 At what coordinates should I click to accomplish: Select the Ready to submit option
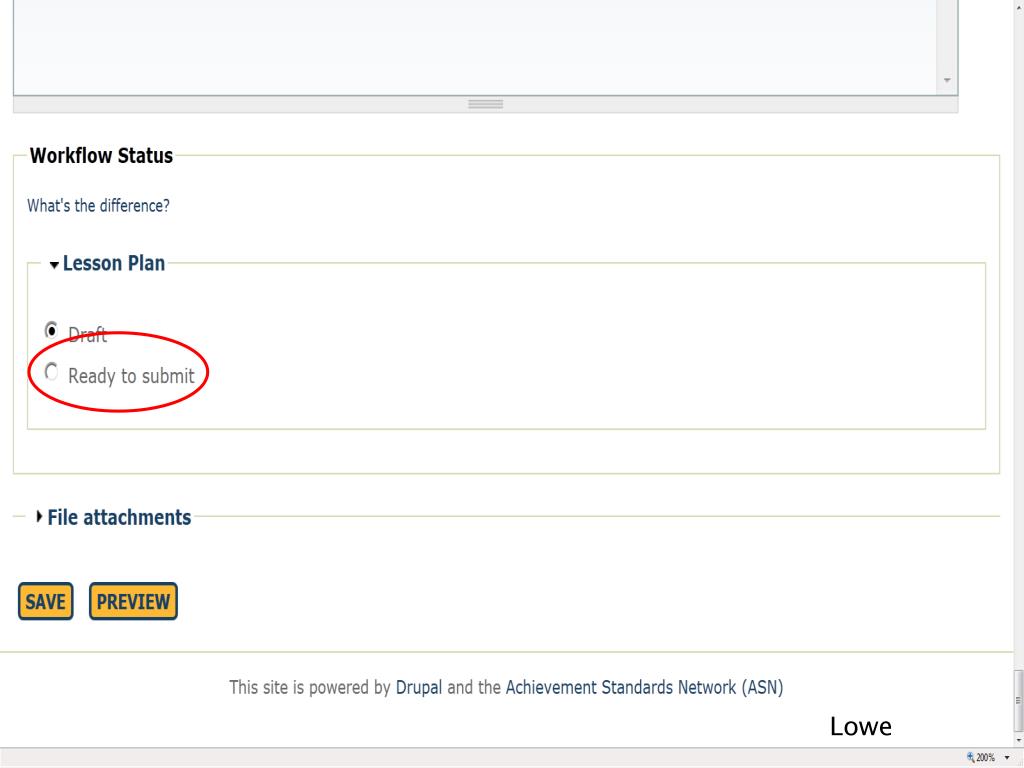[x=51, y=372]
